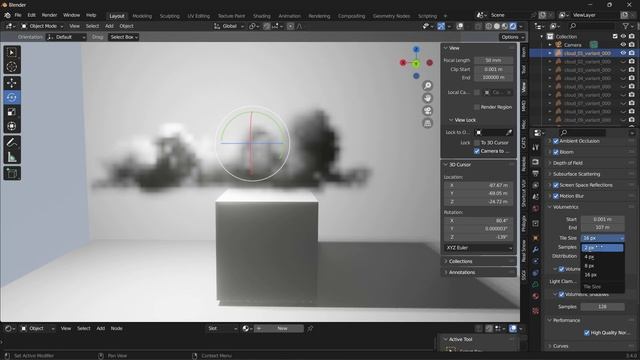Open the outliner filter funnel icon

click(626, 26)
